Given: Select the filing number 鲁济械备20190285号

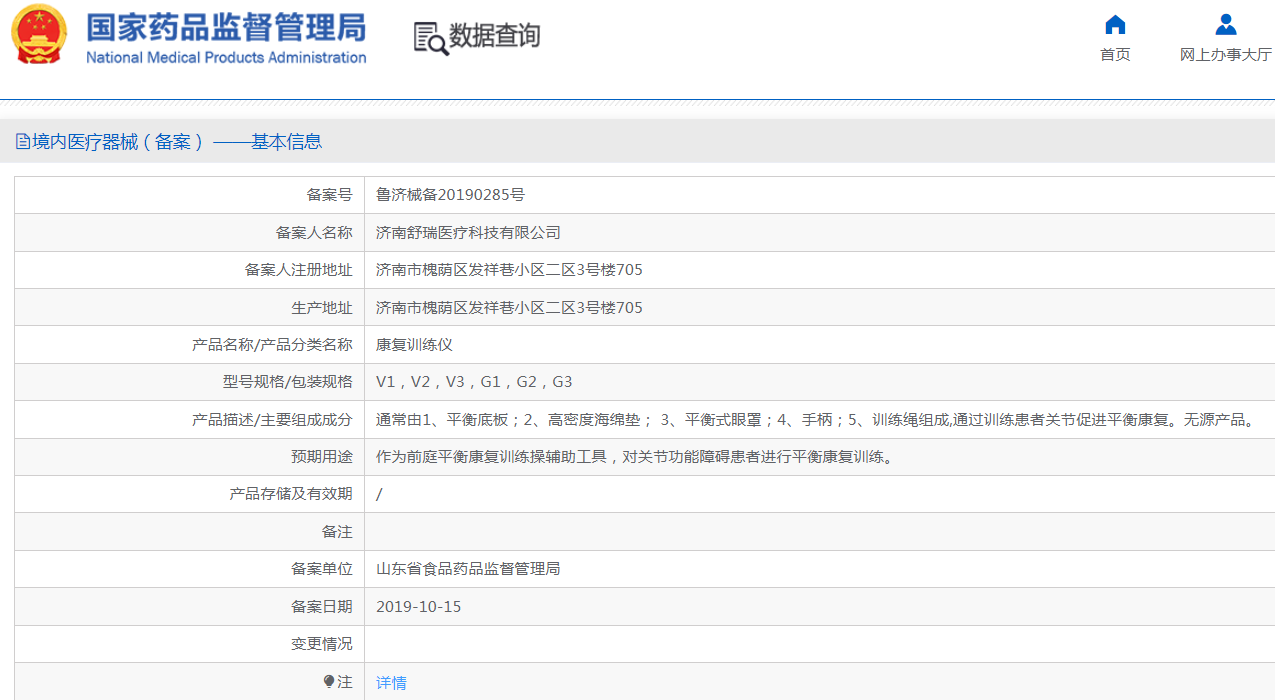Looking at the screenshot, I should (450, 195).
